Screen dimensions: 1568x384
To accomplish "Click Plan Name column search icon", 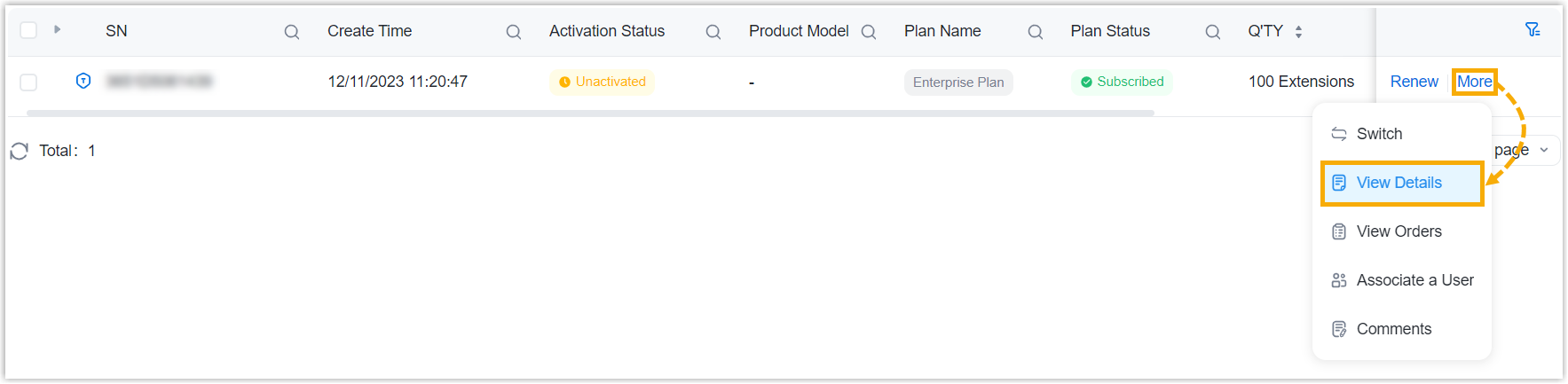I will click(1035, 32).
